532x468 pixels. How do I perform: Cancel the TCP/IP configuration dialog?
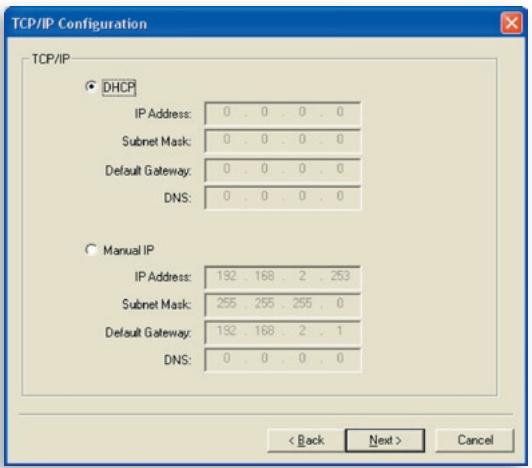(475, 440)
